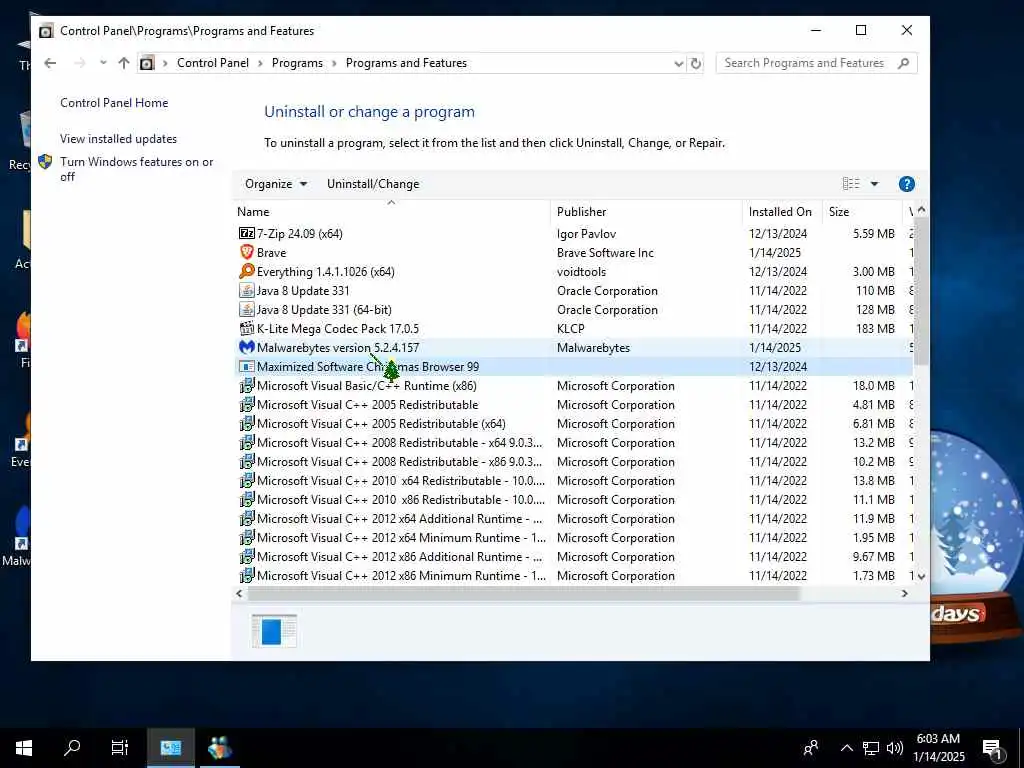Select Microsoft Visual C++ 2012 x64 Minimum Runtime
Viewport: 1024px width, 768px height.
point(575,537)
